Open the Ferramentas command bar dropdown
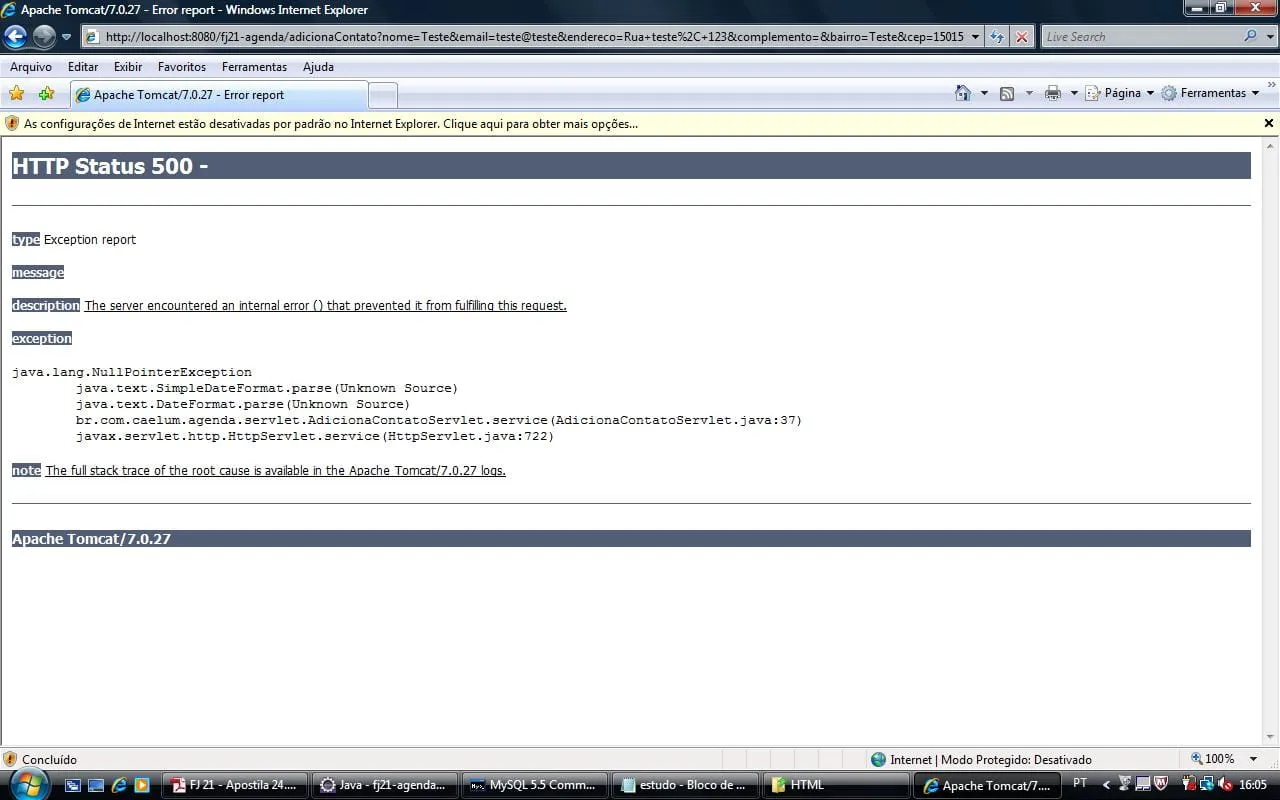1280x800 pixels. coord(1210,93)
